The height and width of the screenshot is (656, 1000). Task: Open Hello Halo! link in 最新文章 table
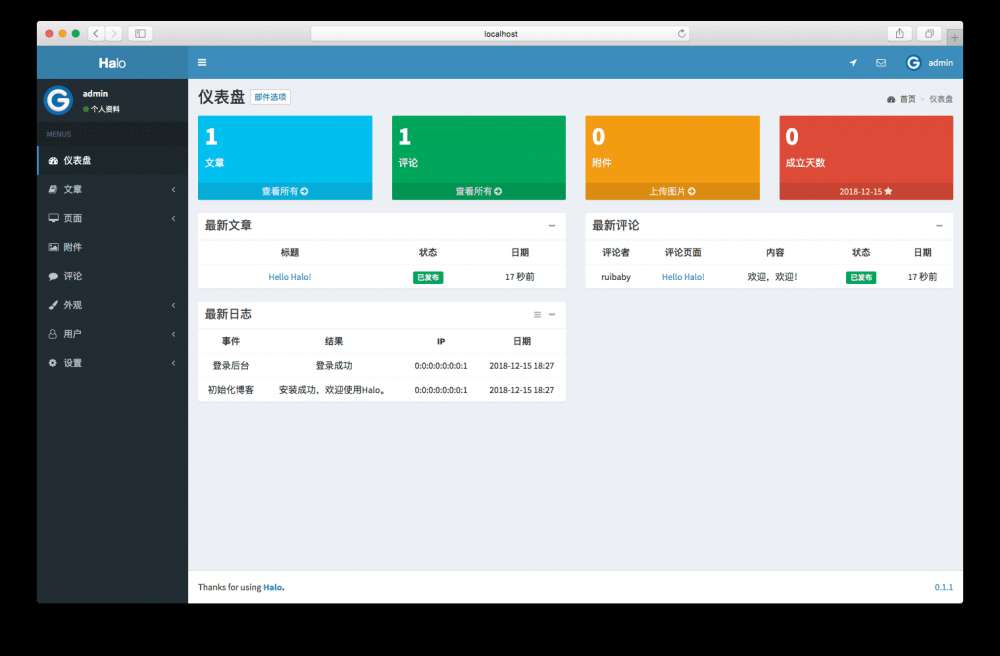(x=290, y=277)
